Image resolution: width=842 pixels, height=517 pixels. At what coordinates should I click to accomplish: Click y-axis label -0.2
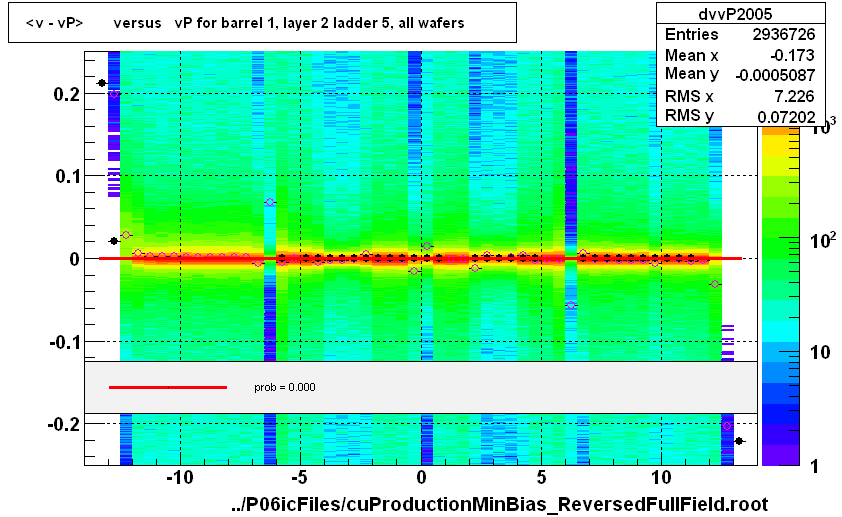coord(64,424)
